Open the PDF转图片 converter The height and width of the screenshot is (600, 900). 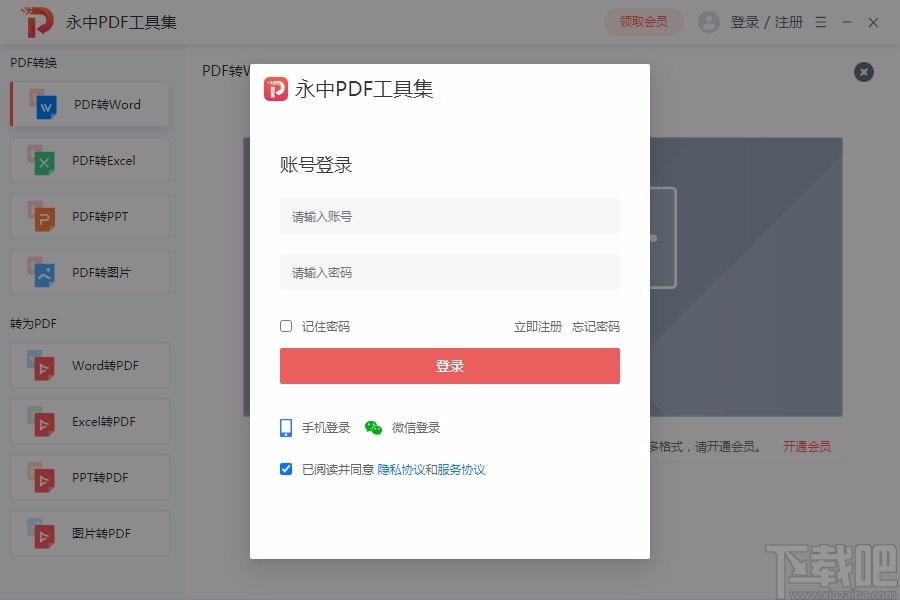click(x=88, y=272)
